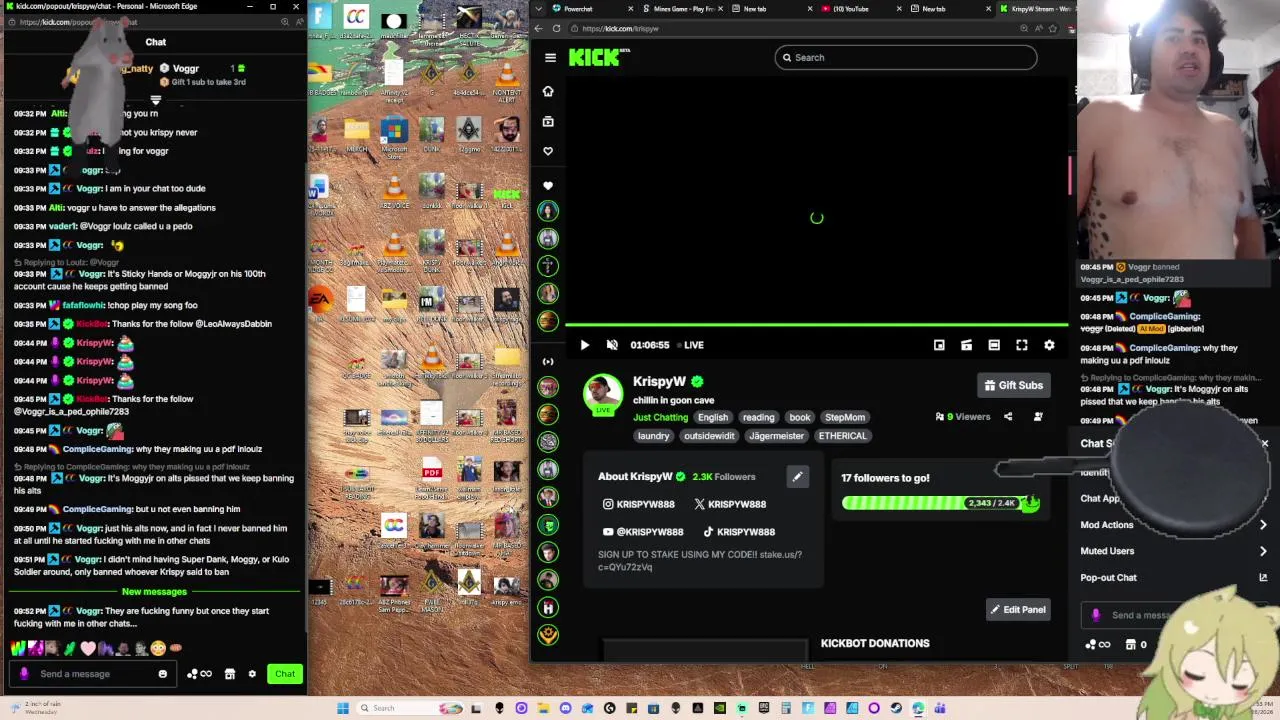Open popout chat settings gear
Viewport: 1280px width, 720px height.
coord(252,674)
